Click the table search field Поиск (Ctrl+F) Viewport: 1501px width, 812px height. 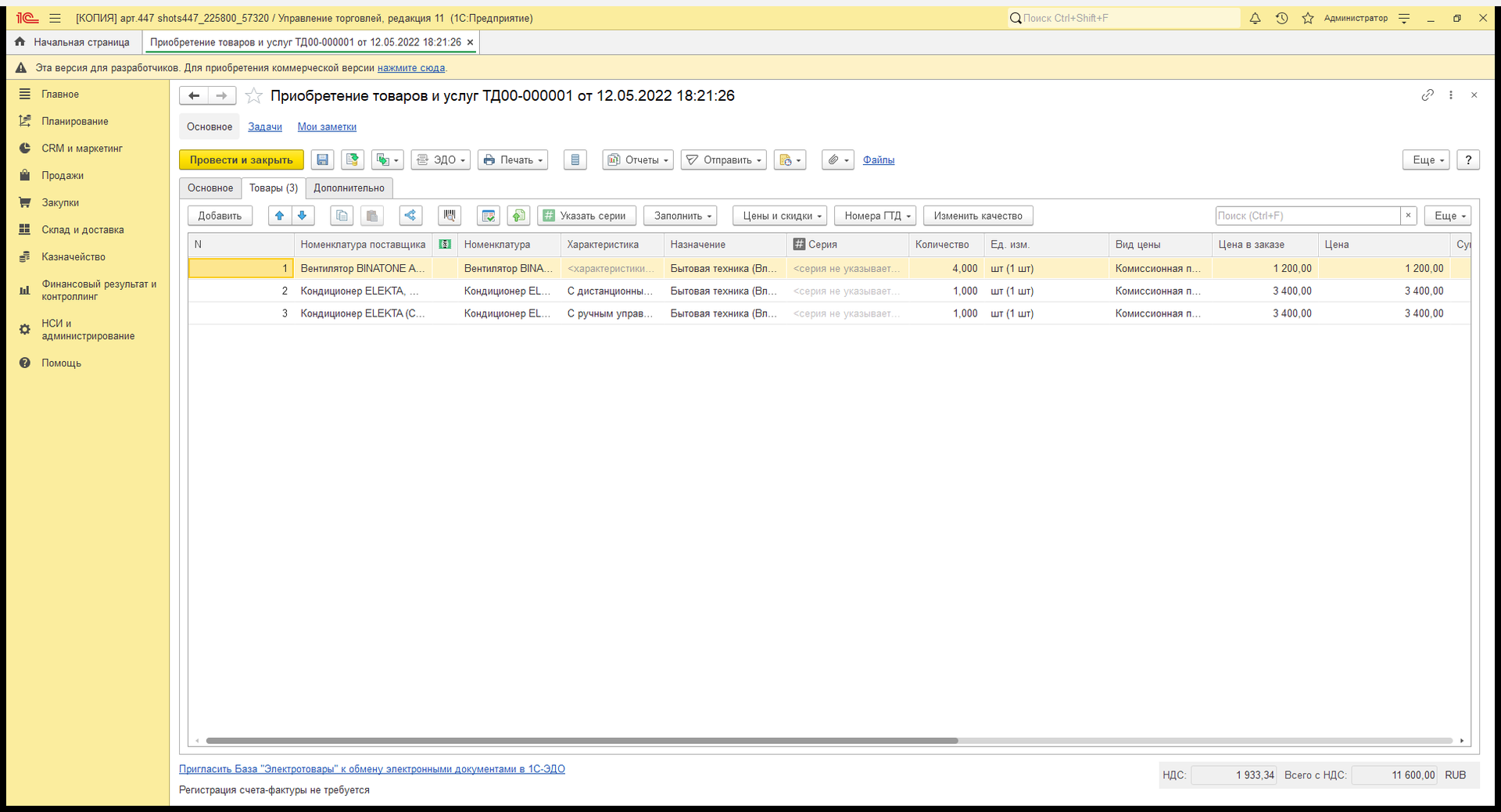click(x=1308, y=216)
